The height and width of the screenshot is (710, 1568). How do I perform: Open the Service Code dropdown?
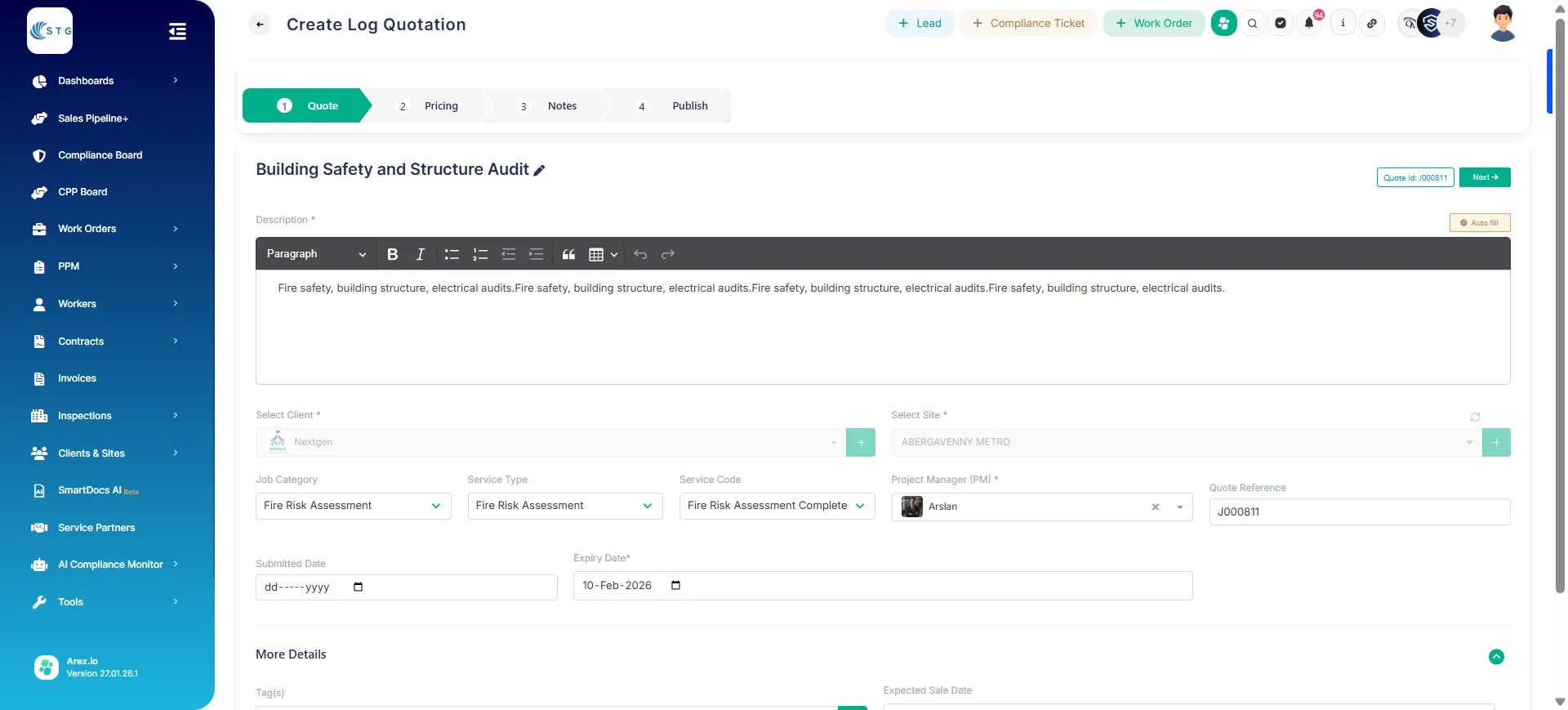coord(776,506)
